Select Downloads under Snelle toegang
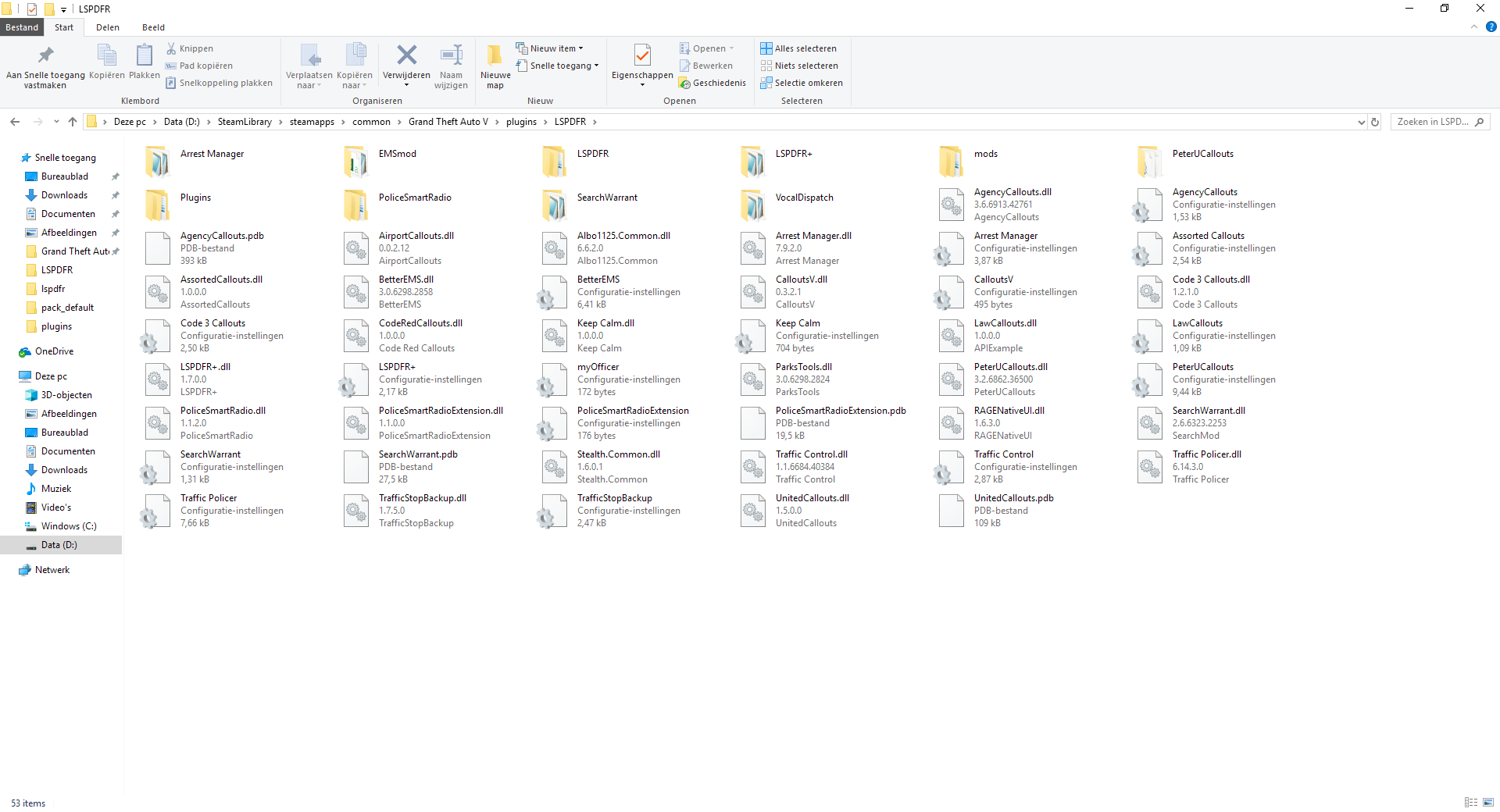The height and width of the screenshot is (812, 1500). 64,195
